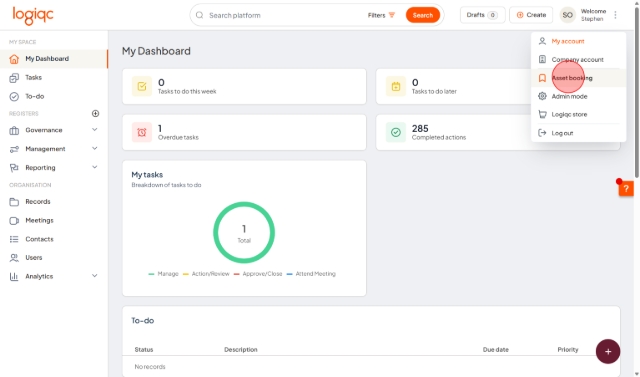Click the maroon plus floating button
The width and height of the screenshot is (640, 377).
click(x=608, y=351)
